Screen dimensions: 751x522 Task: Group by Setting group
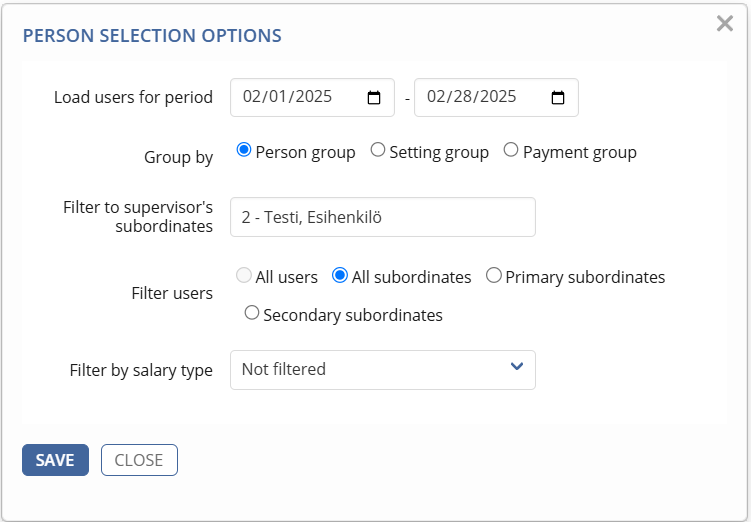[x=377, y=150]
